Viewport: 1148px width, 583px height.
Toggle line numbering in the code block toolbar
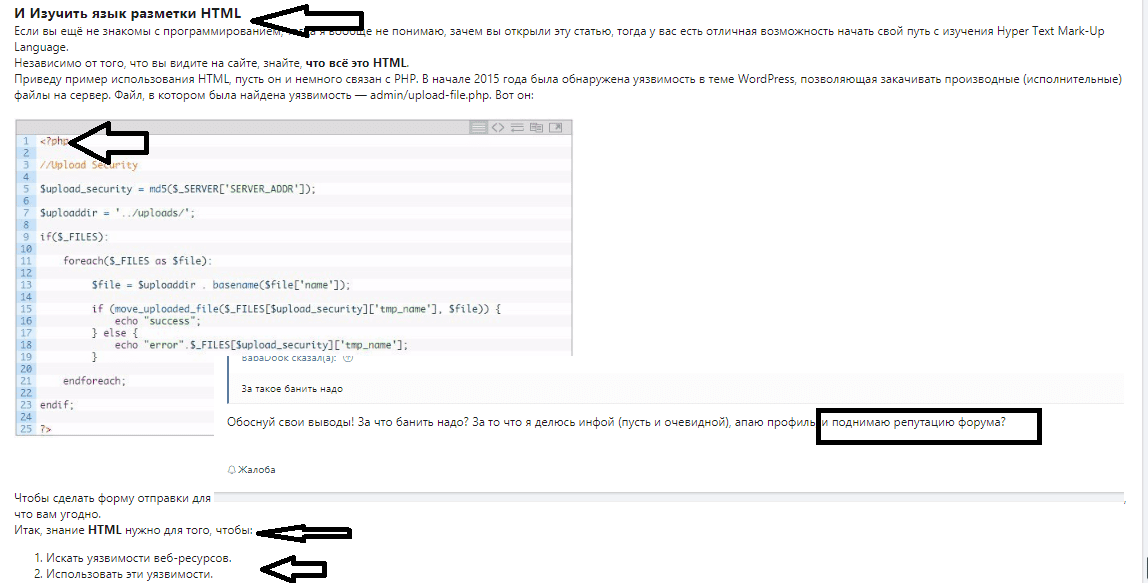tap(478, 127)
